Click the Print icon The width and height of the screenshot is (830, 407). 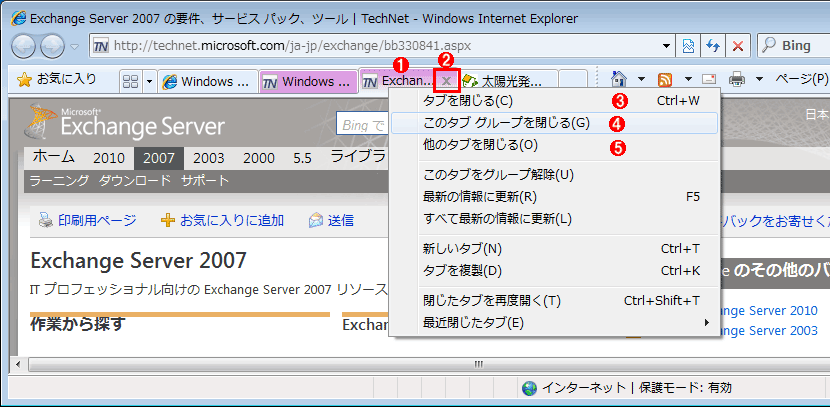point(736,79)
